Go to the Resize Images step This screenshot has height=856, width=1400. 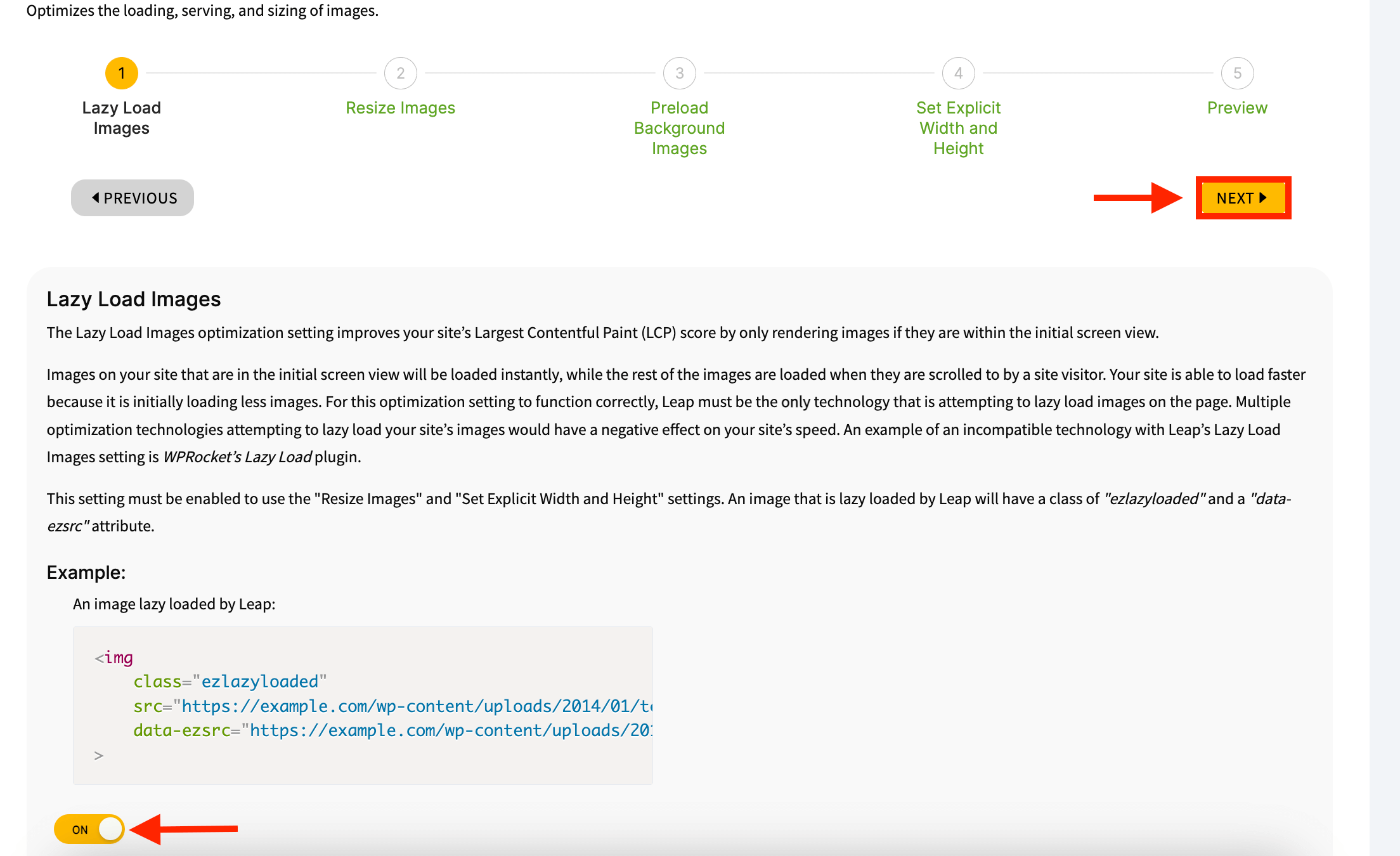[401, 108]
